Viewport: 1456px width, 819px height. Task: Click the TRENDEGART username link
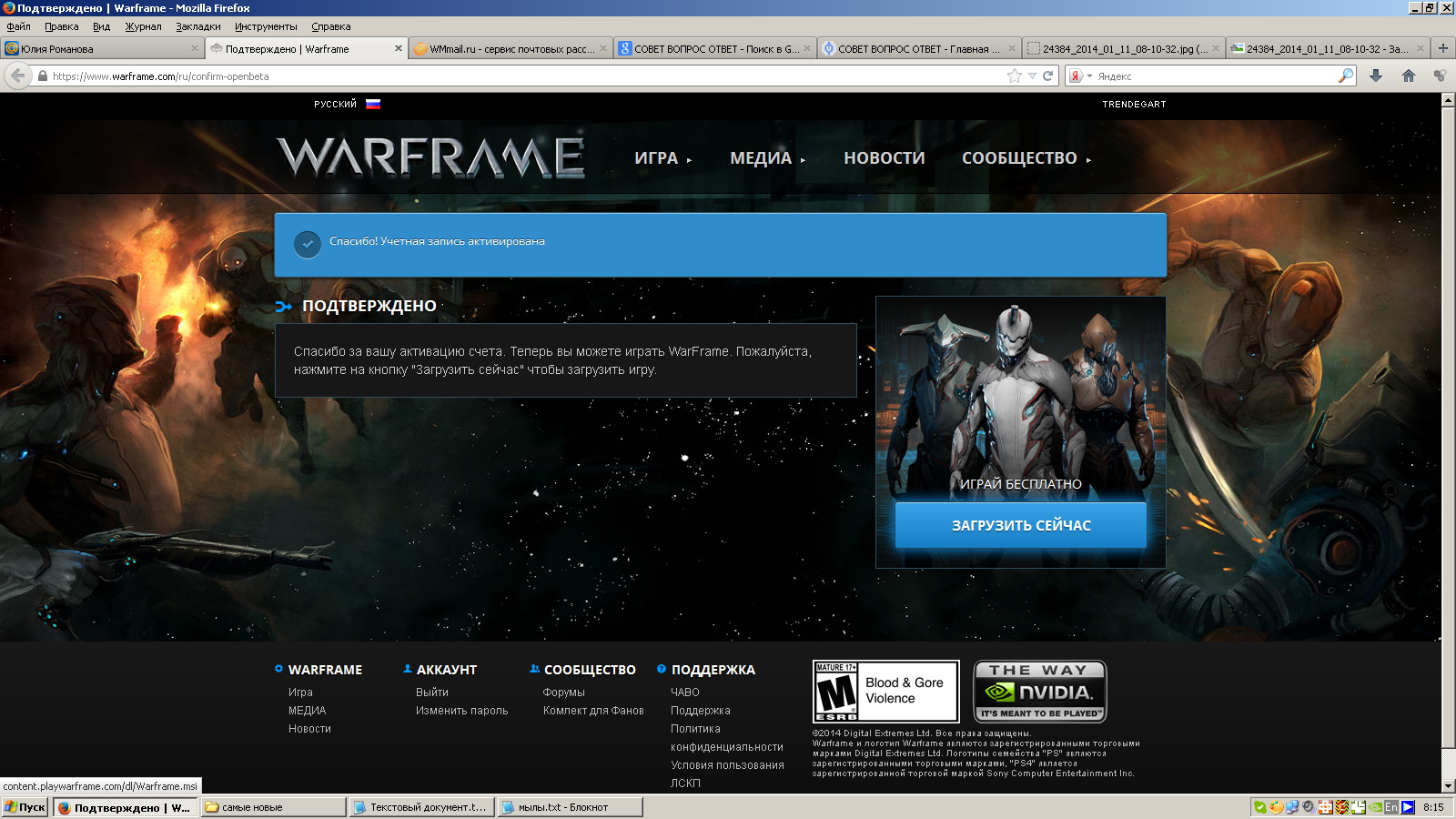click(1134, 105)
